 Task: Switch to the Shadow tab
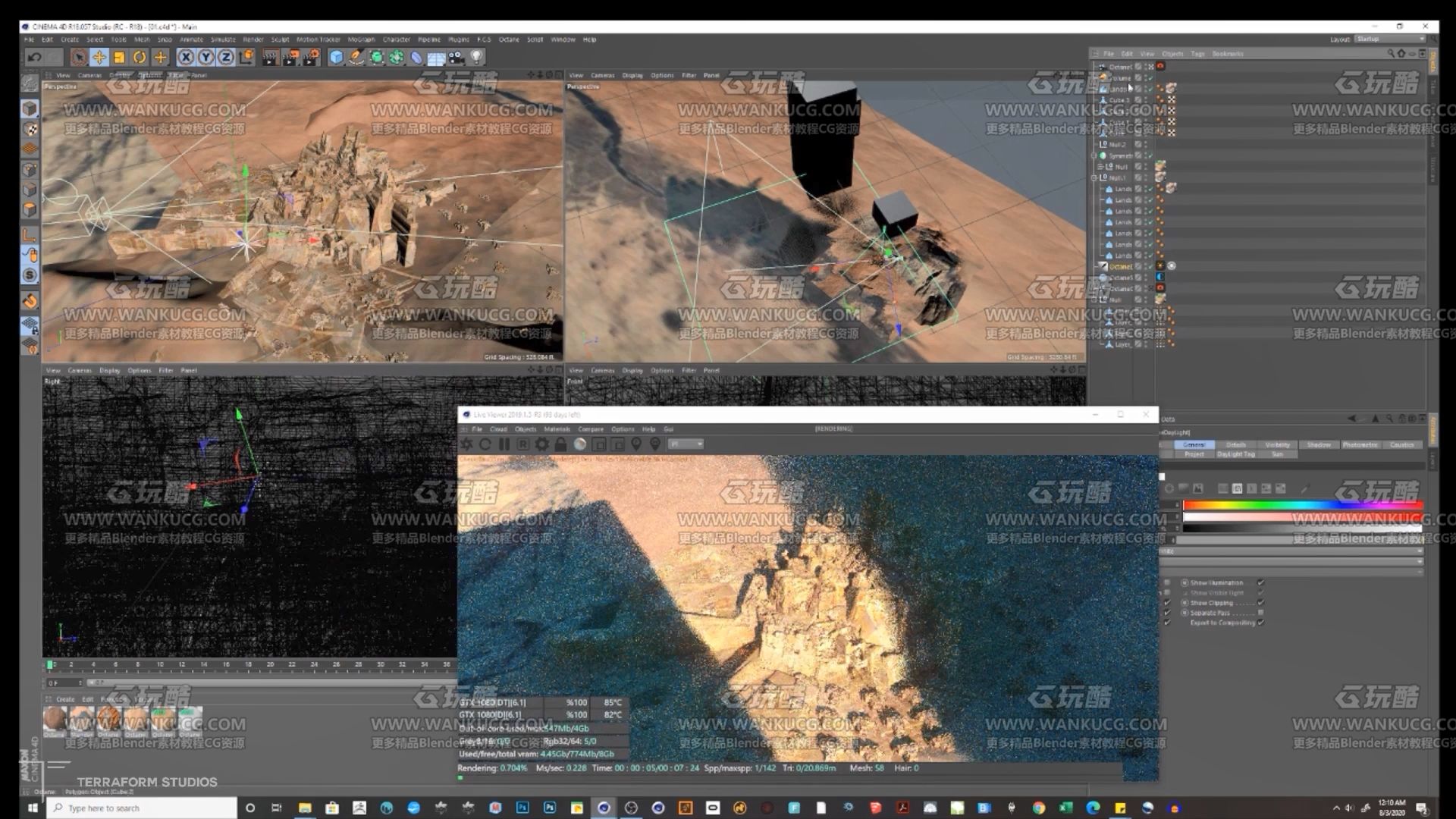[x=1319, y=445]
